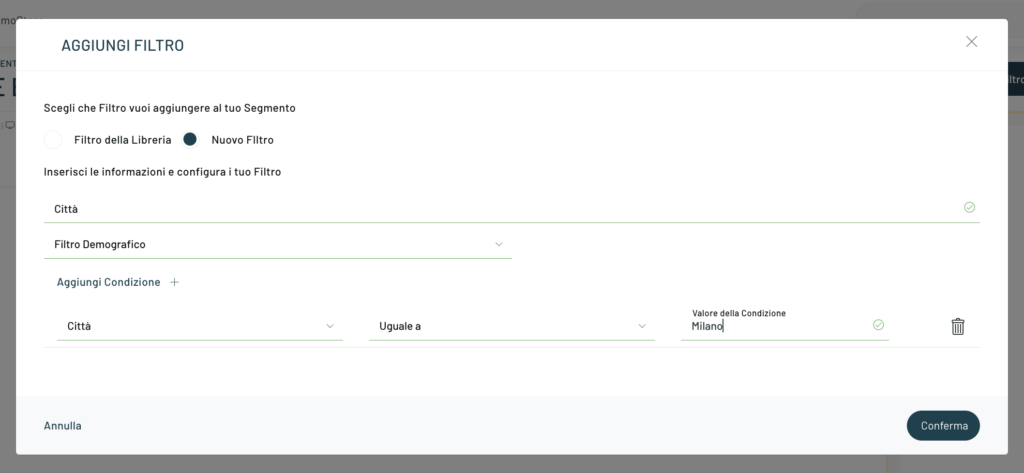Open the Filtro Demografico type dropdown

pyautogui.click(x=277, y=244)
